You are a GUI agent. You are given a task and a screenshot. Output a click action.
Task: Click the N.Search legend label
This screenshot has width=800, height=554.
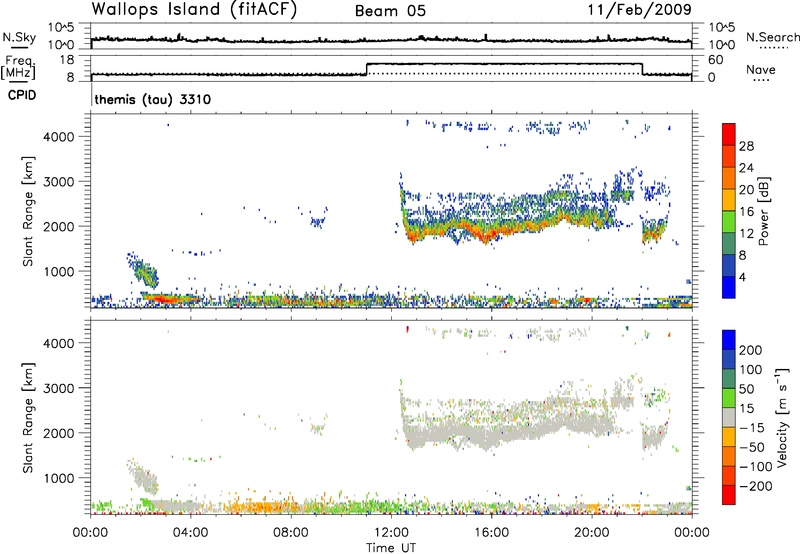[772, 37]
